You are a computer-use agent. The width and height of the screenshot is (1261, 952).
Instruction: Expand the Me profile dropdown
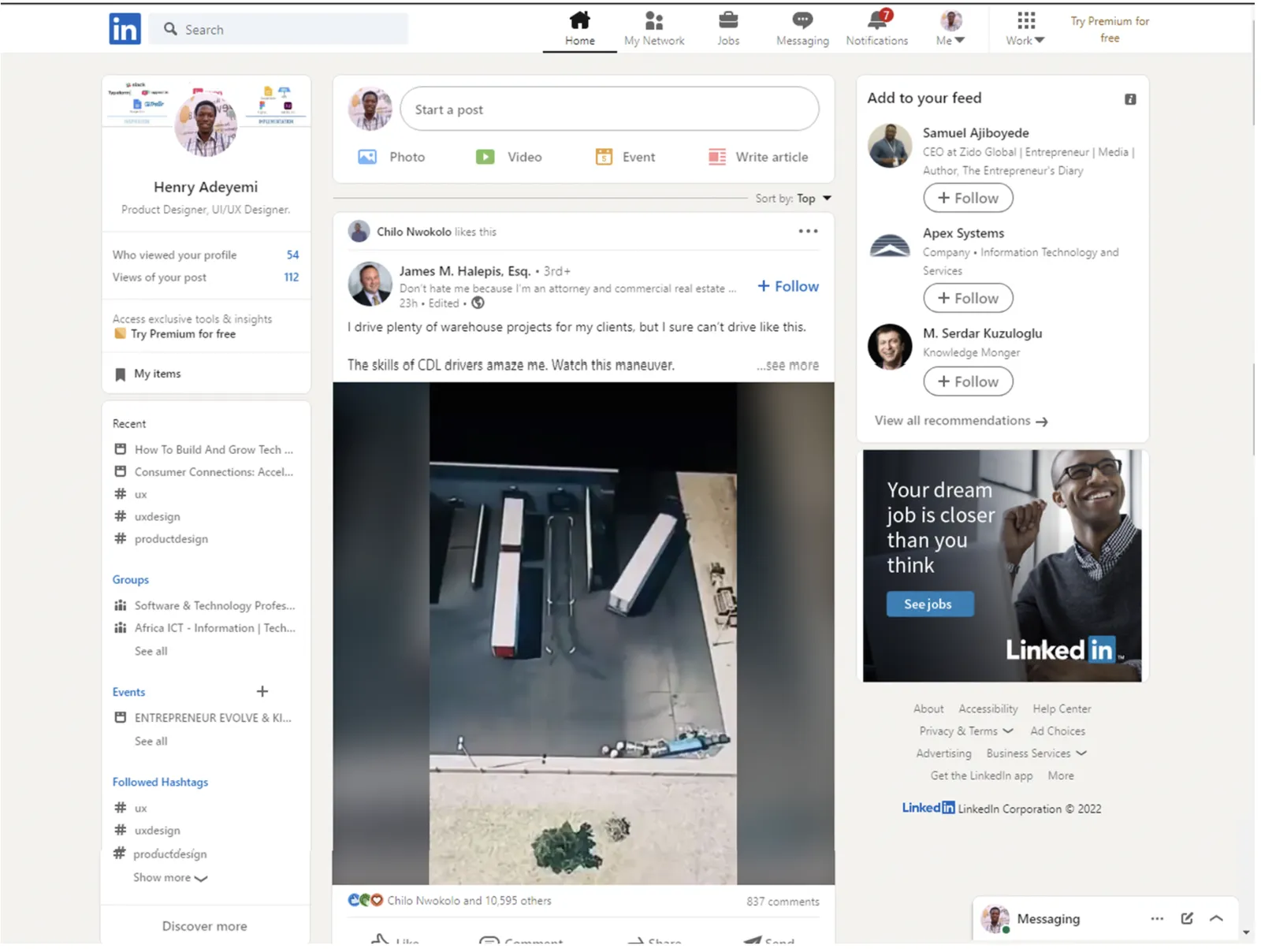click(x=950, y=28)
